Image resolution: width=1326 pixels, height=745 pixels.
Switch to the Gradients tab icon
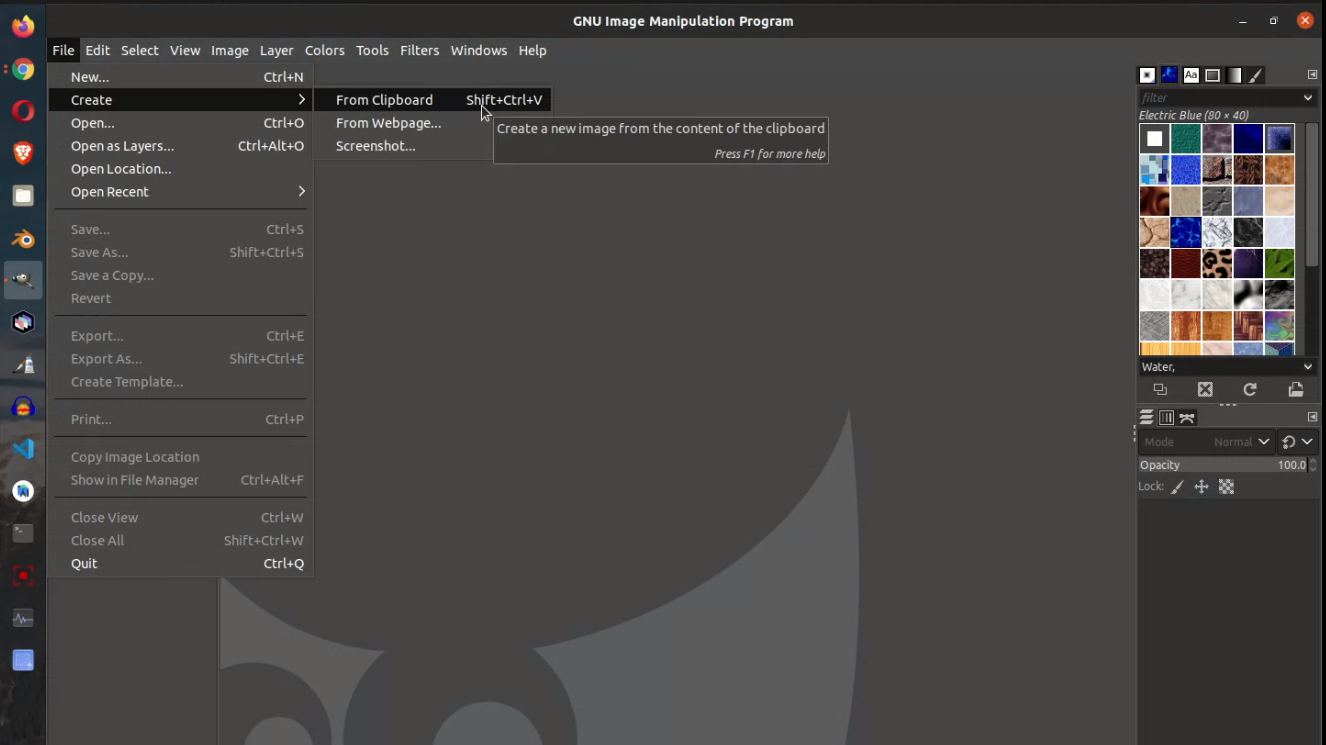click(x=1234, y=75)
